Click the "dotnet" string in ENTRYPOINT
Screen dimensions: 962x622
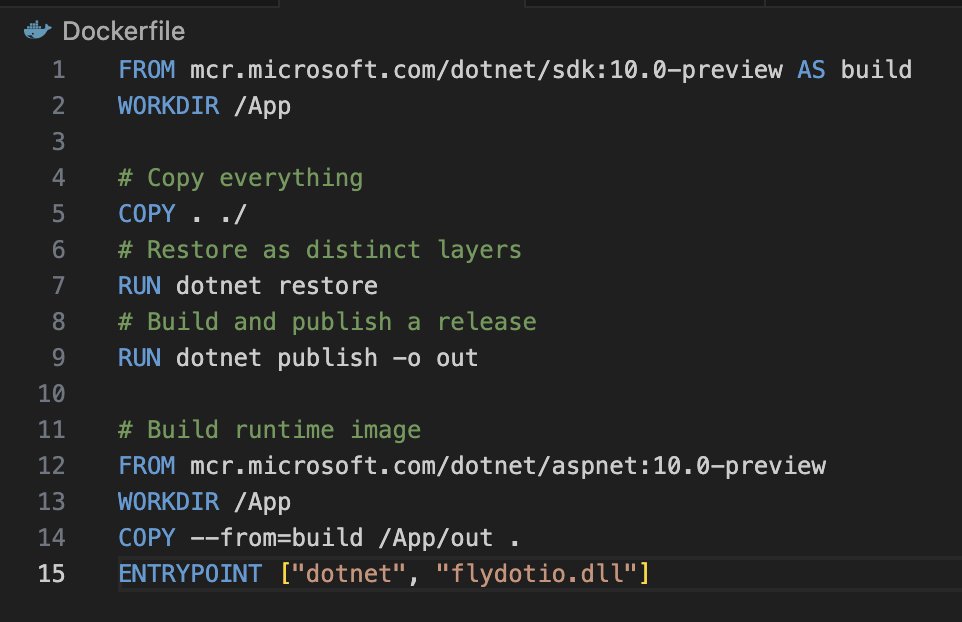348,574
